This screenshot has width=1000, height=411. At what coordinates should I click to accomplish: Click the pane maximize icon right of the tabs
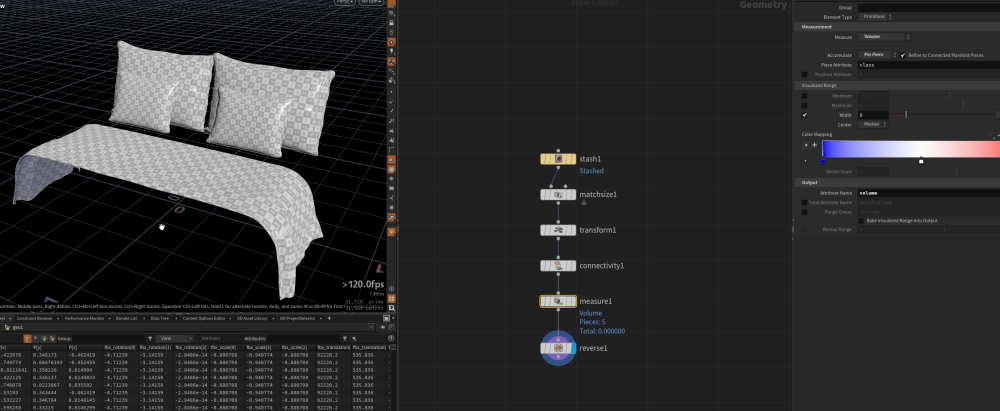pos(386,318)
